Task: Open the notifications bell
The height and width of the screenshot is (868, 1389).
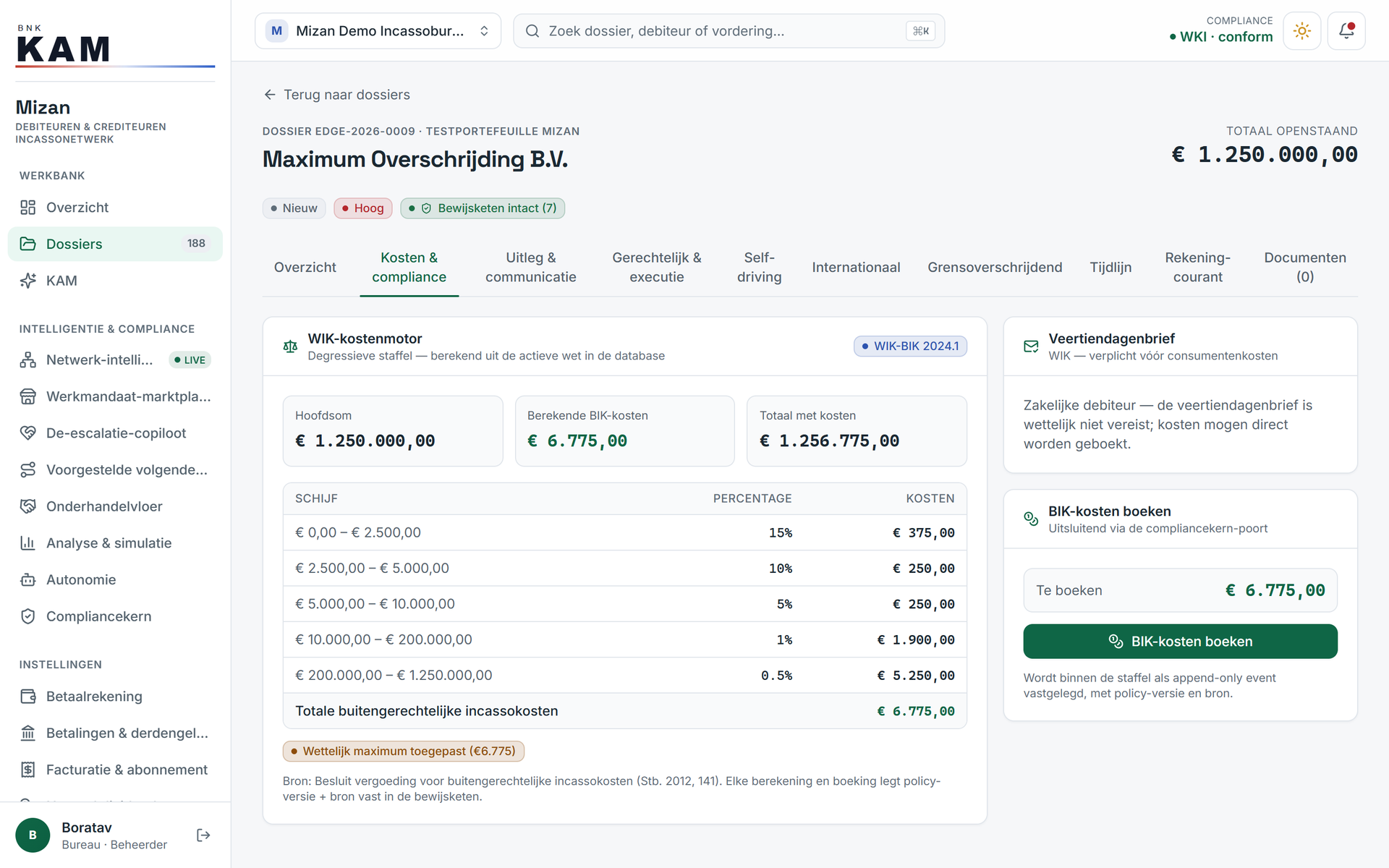Action: coord(1346,31)
